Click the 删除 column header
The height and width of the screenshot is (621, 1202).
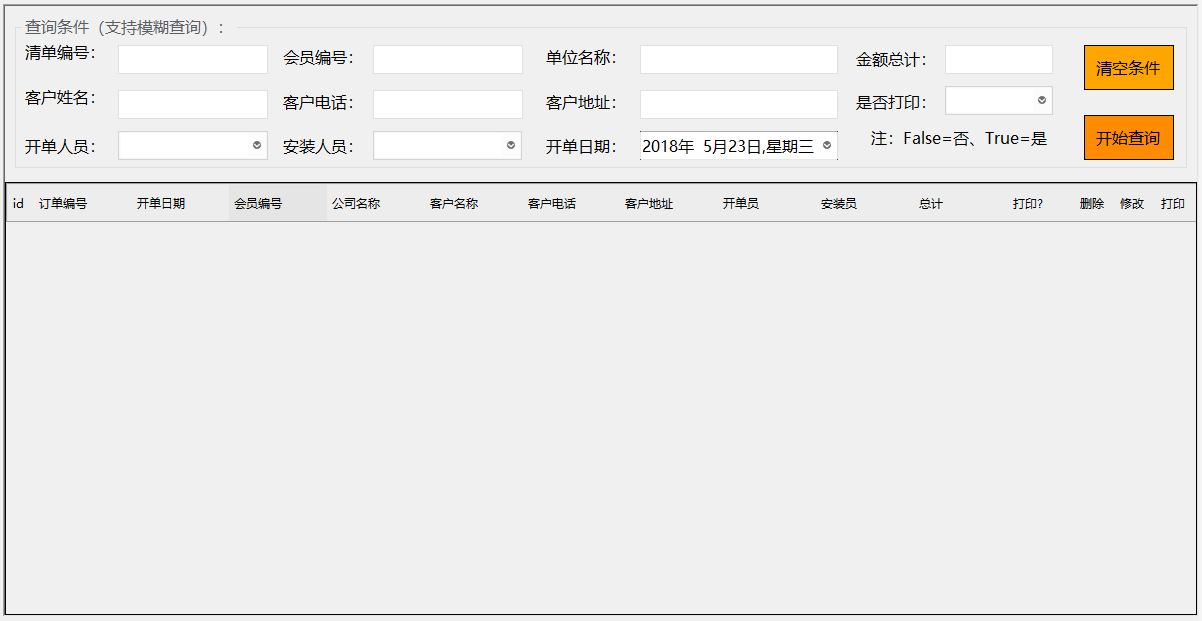(x=1092, y=203)
